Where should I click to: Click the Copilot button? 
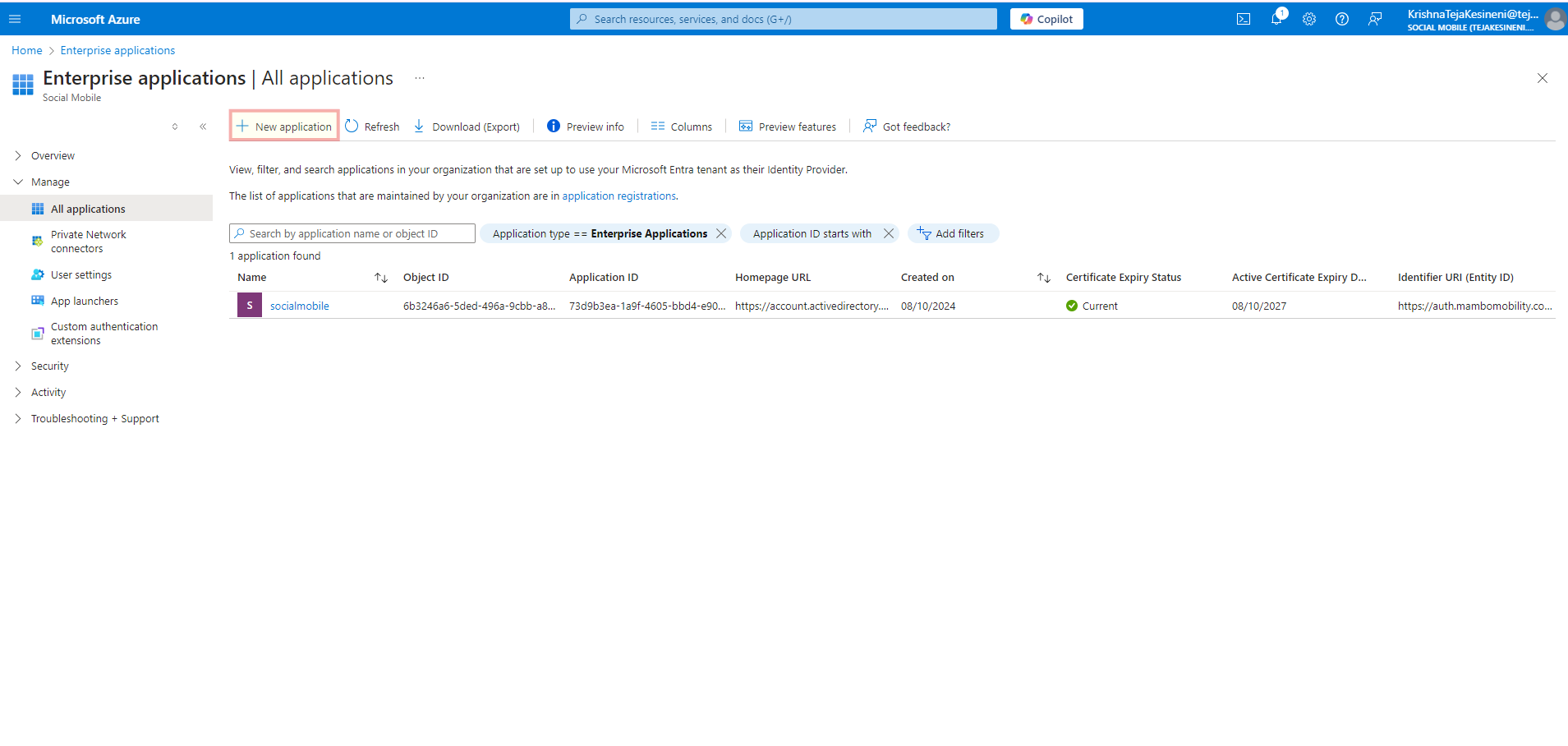[1046, 19]
